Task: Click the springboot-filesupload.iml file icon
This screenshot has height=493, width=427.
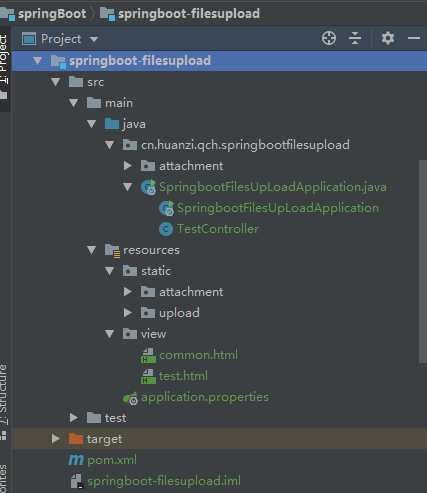Action: click(x=77, y=481)
